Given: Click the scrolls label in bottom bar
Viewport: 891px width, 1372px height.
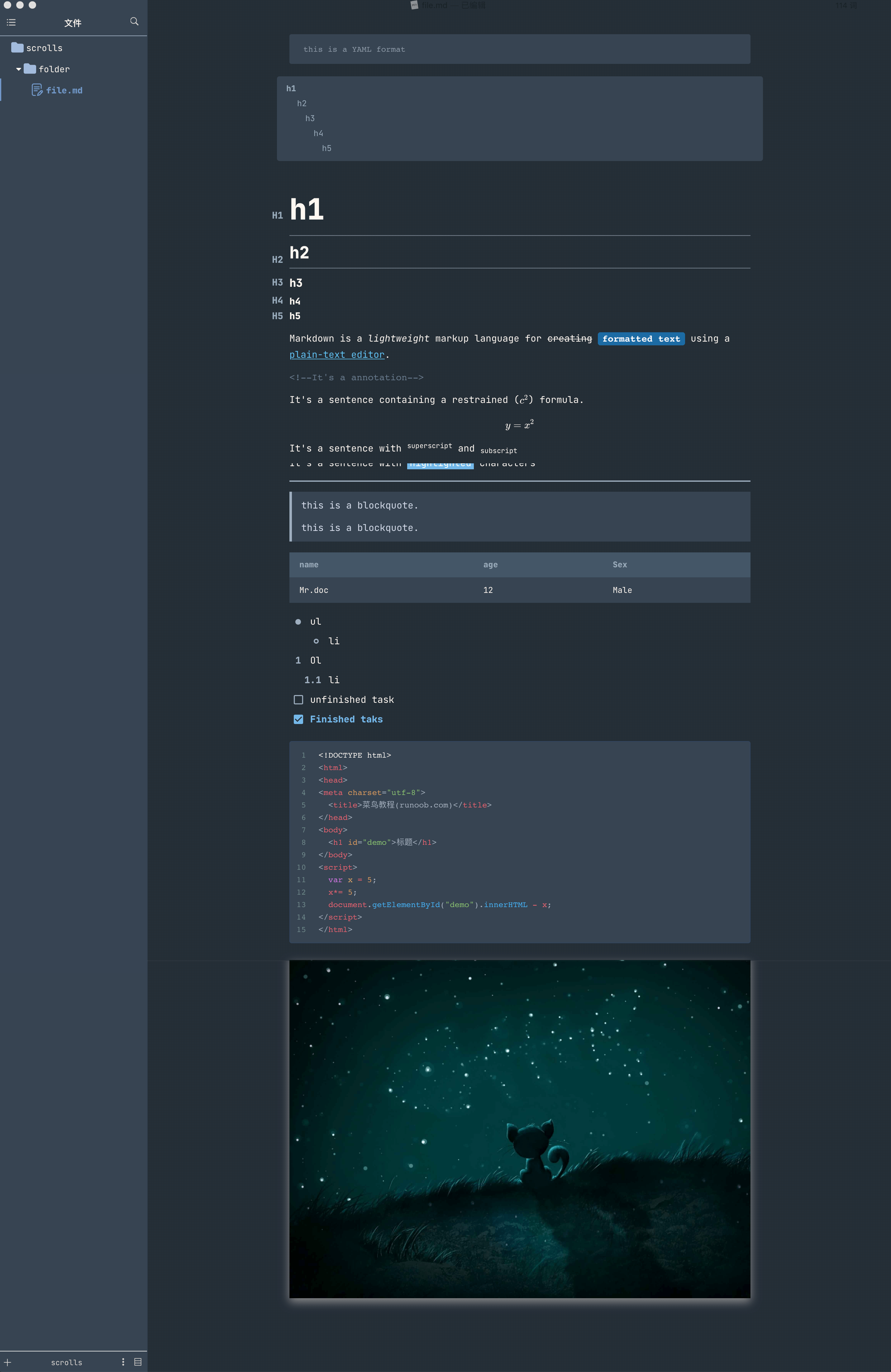Looking at the screenshot, I should click(66, 1363).
